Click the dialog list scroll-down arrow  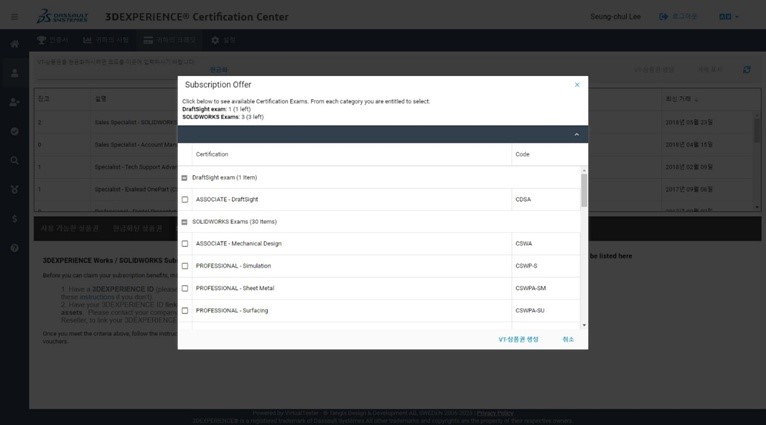click(584, 325)
